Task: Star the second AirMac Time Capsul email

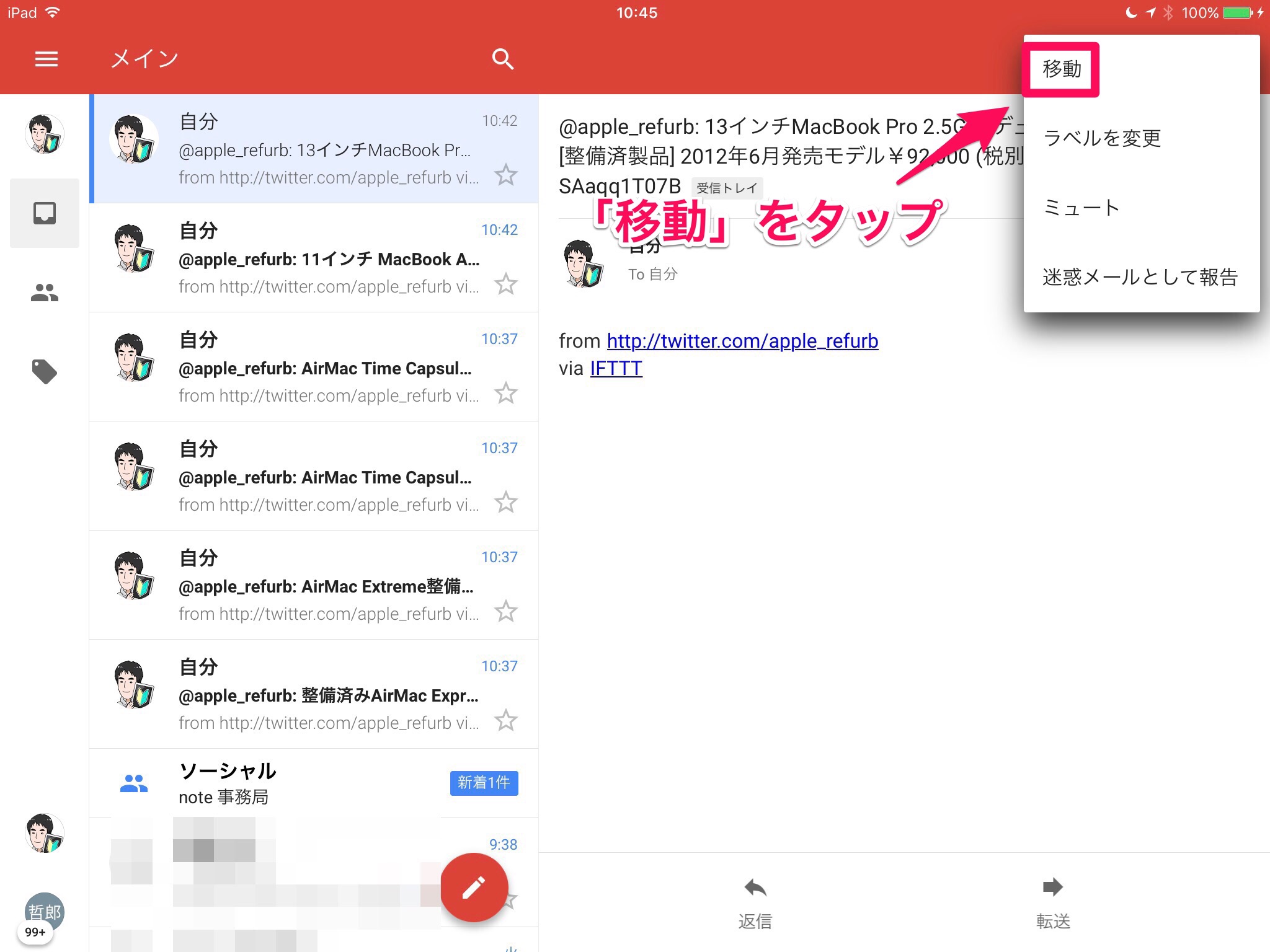Action: coord(506,502)
